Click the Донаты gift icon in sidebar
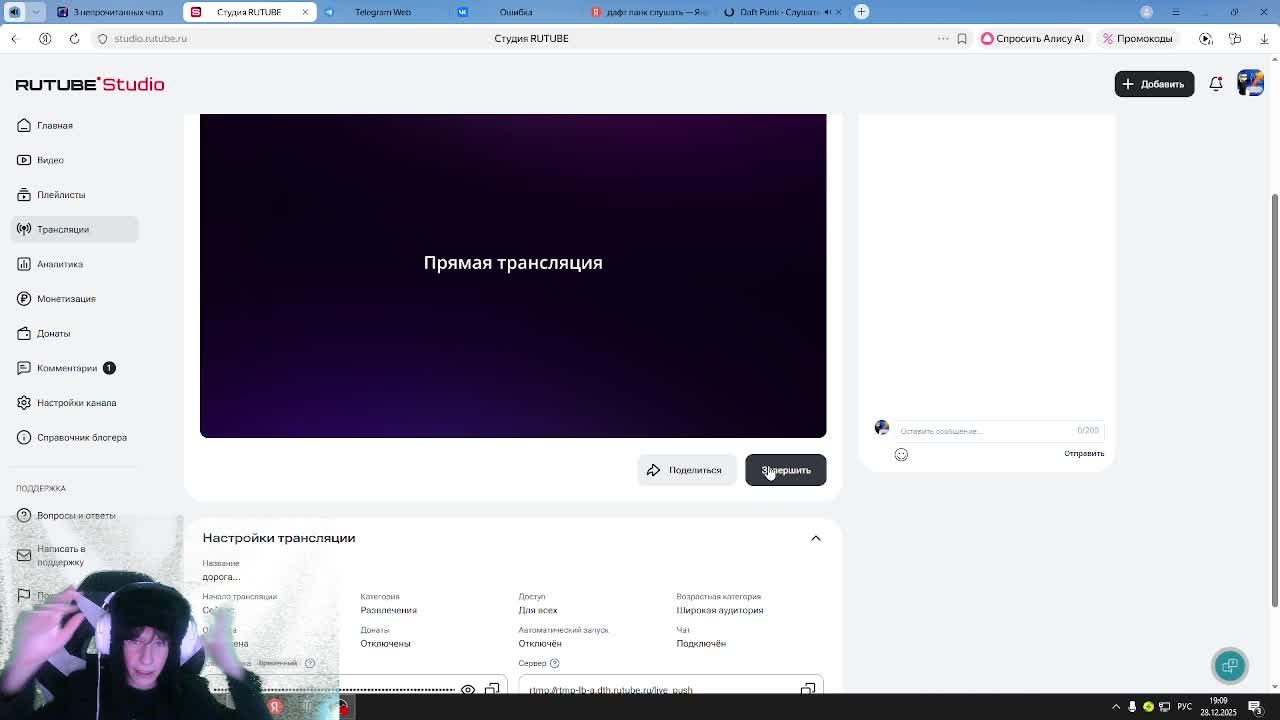 pyautogui.click(x=24, y=333)
